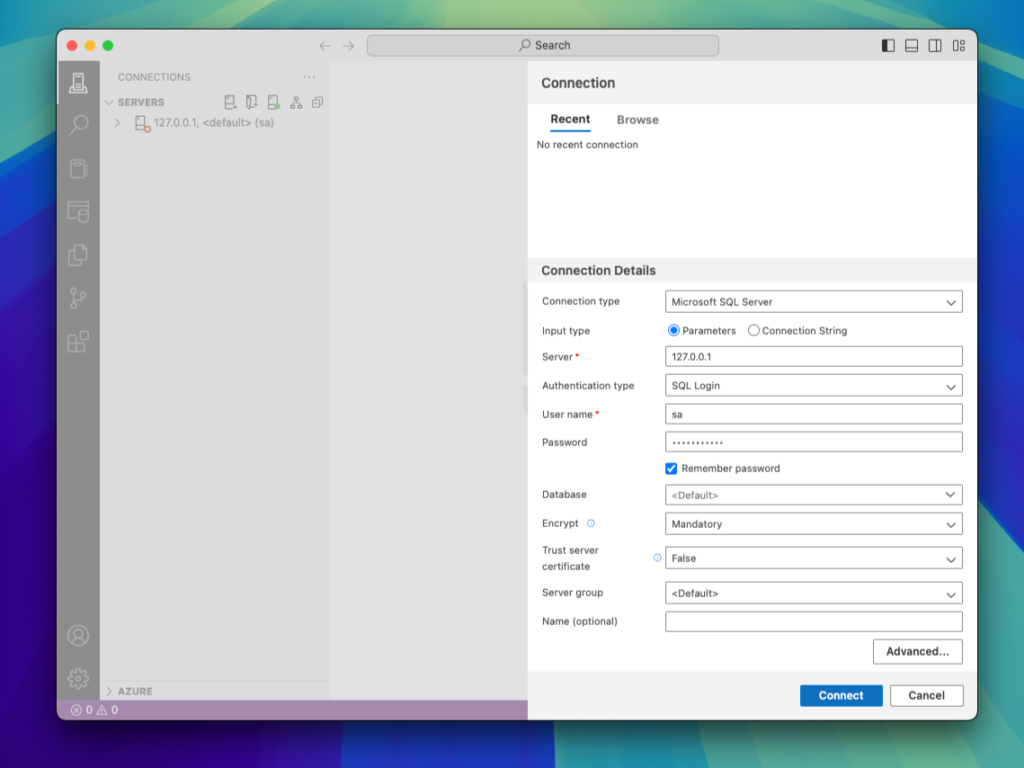Viewport: 1024px width, 768px height.
Task: Click the errors count in status bar
Action: [x=82, y=710]
